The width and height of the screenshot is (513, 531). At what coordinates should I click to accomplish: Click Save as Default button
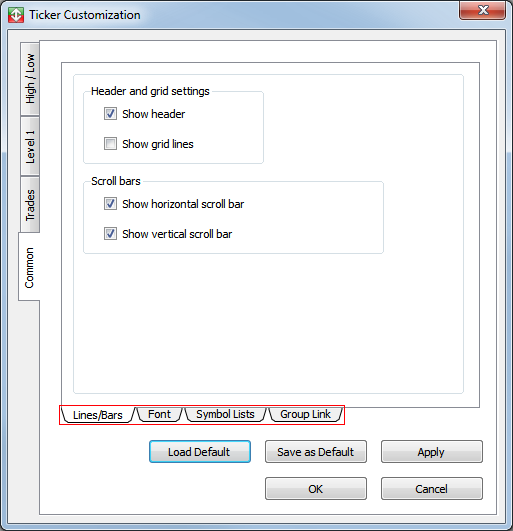point(316,452)
